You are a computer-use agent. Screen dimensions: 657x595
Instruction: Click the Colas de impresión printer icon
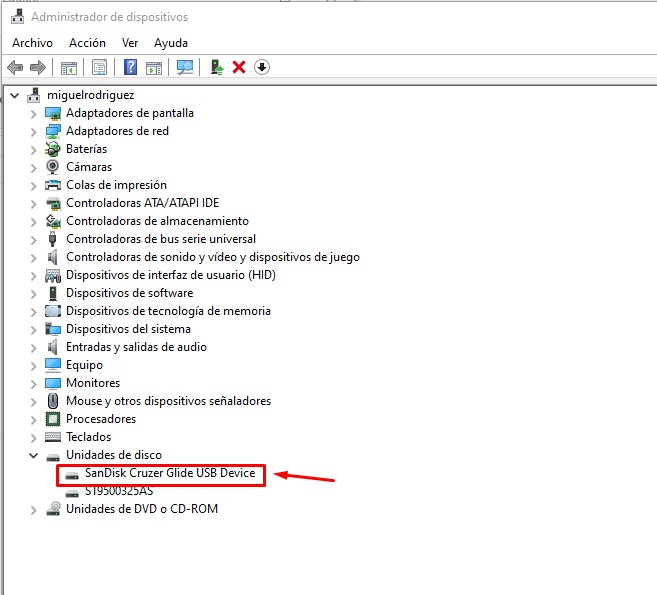pos(53,185)
